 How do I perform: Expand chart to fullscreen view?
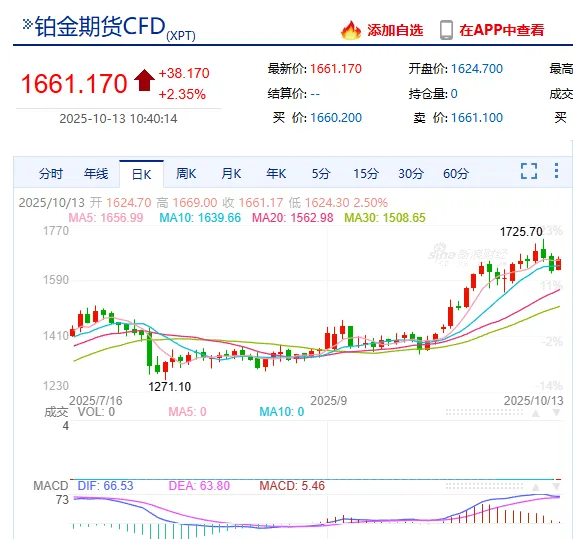529,171
